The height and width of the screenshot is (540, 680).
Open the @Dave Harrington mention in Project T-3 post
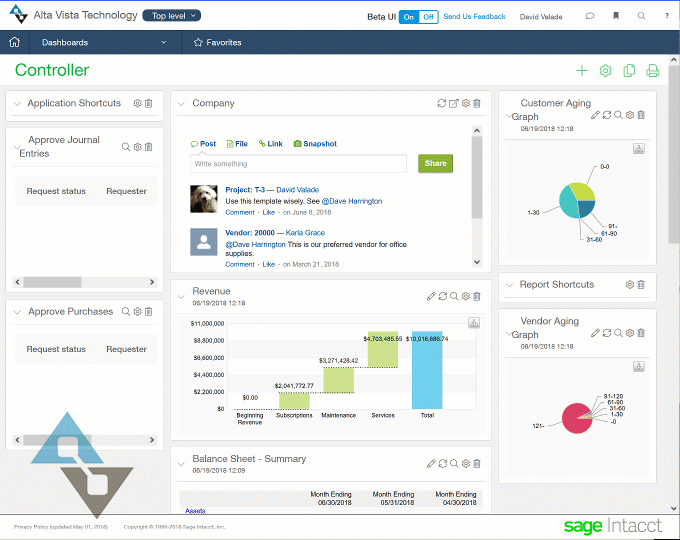[x=352, y=201]
